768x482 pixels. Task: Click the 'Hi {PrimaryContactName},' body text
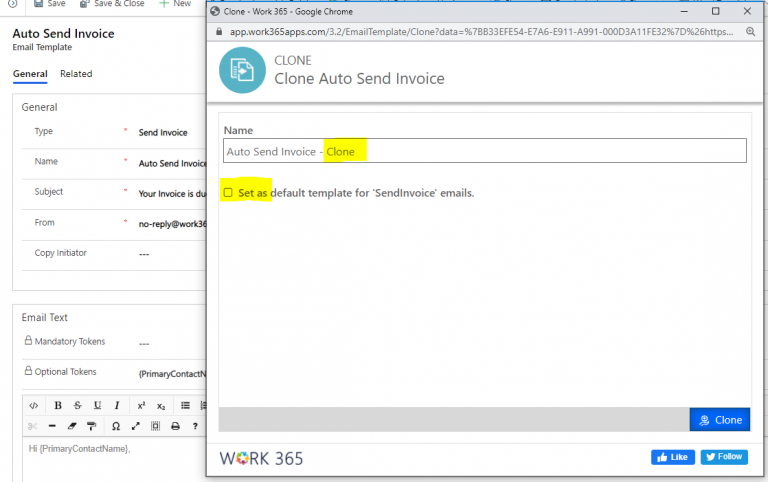[79, 449]
